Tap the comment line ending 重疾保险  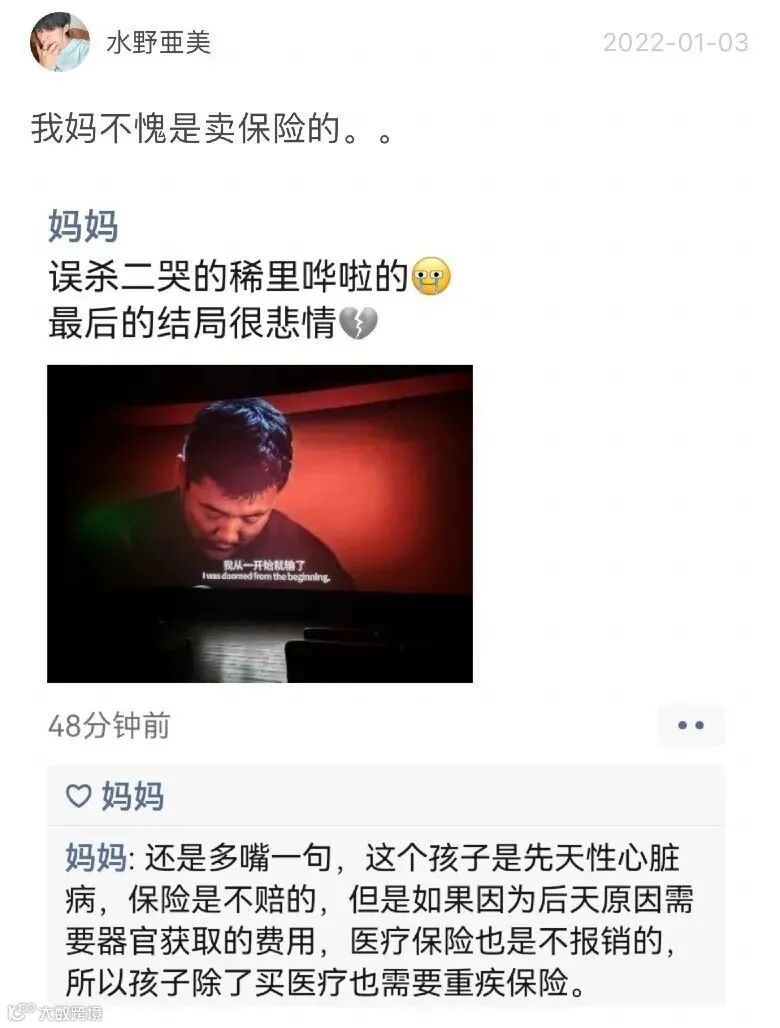coord(326,982)
